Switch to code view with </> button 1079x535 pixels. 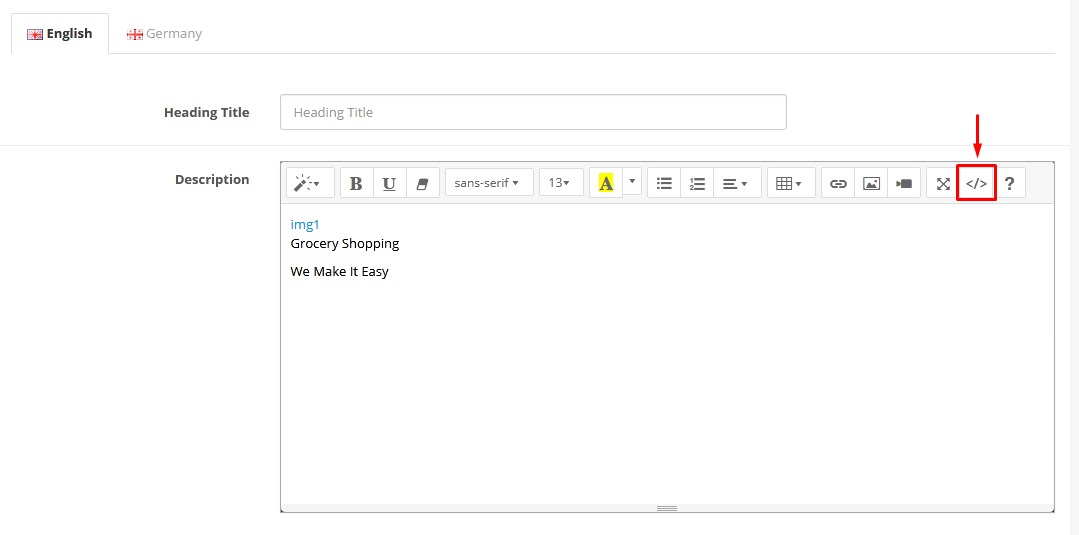(x=976, y=183)
